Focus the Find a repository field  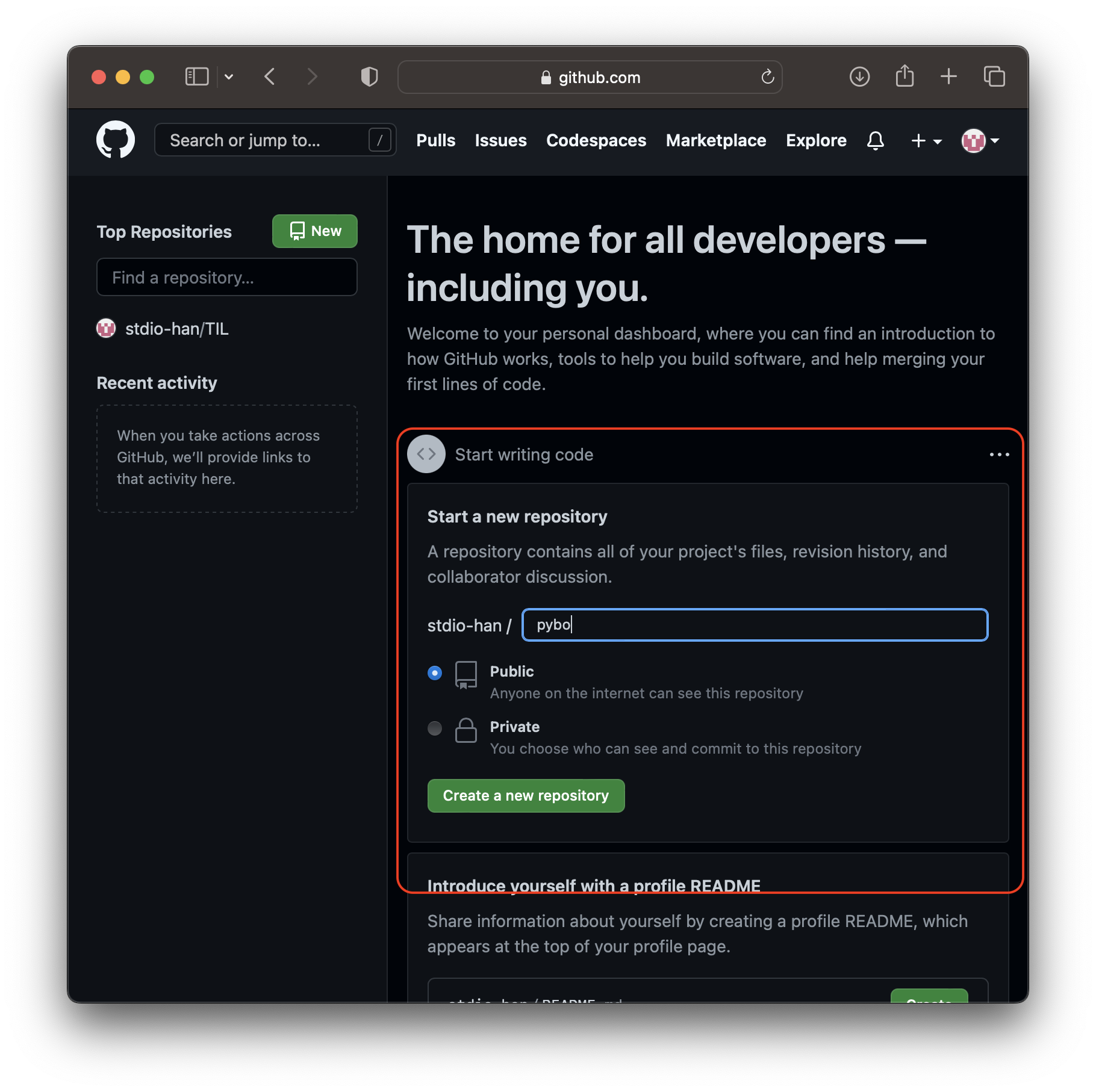pos(227,277)
